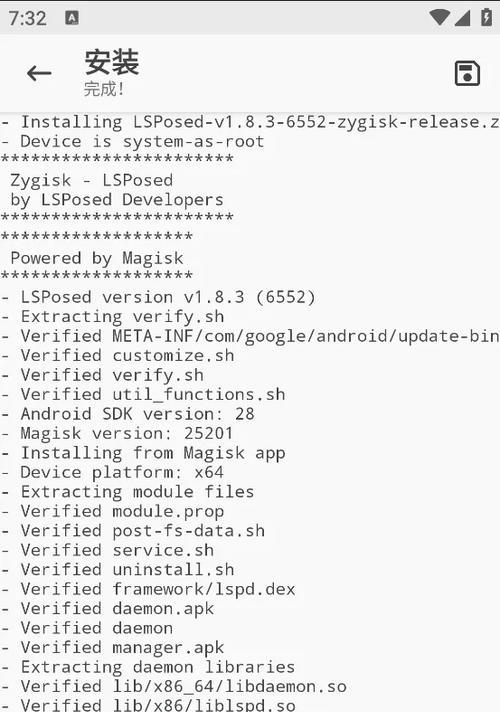This screenshot has width=500, height=712.
Task: Tap the 'Android SDK version: 28' line
Action: pos(128,414)
